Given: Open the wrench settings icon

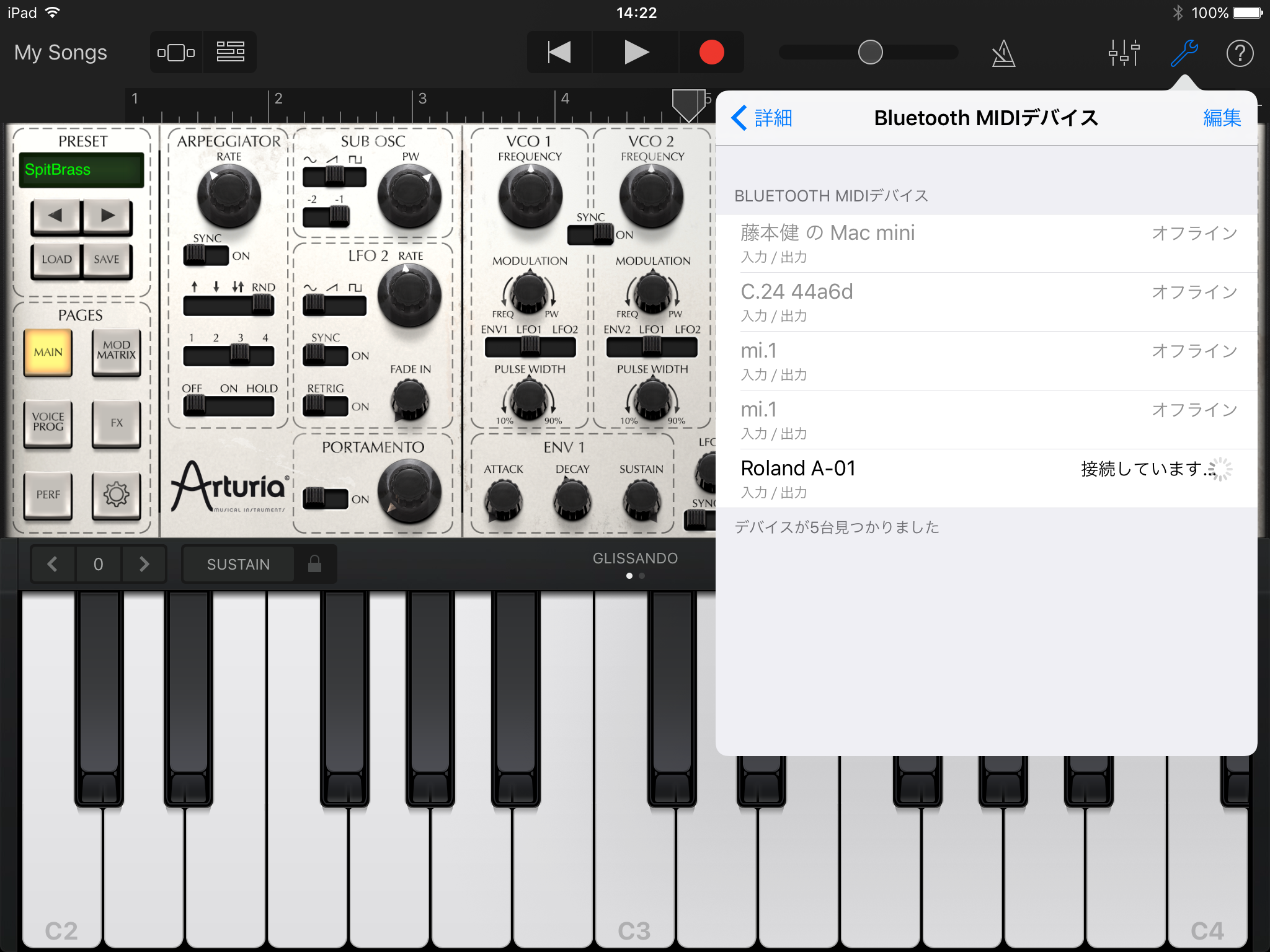Looking at the screenshot, I should point(1184,53).
